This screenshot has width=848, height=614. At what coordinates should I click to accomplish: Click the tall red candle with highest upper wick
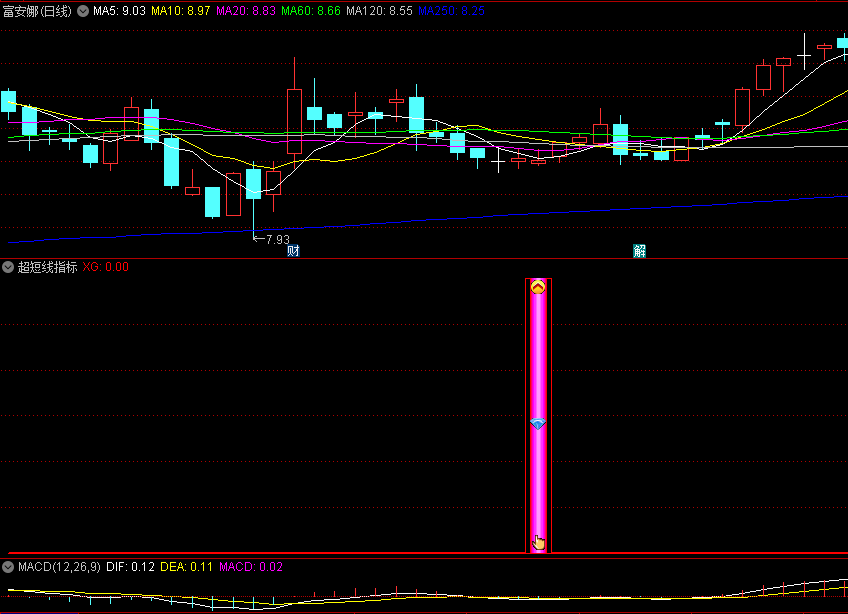point(294,122)
